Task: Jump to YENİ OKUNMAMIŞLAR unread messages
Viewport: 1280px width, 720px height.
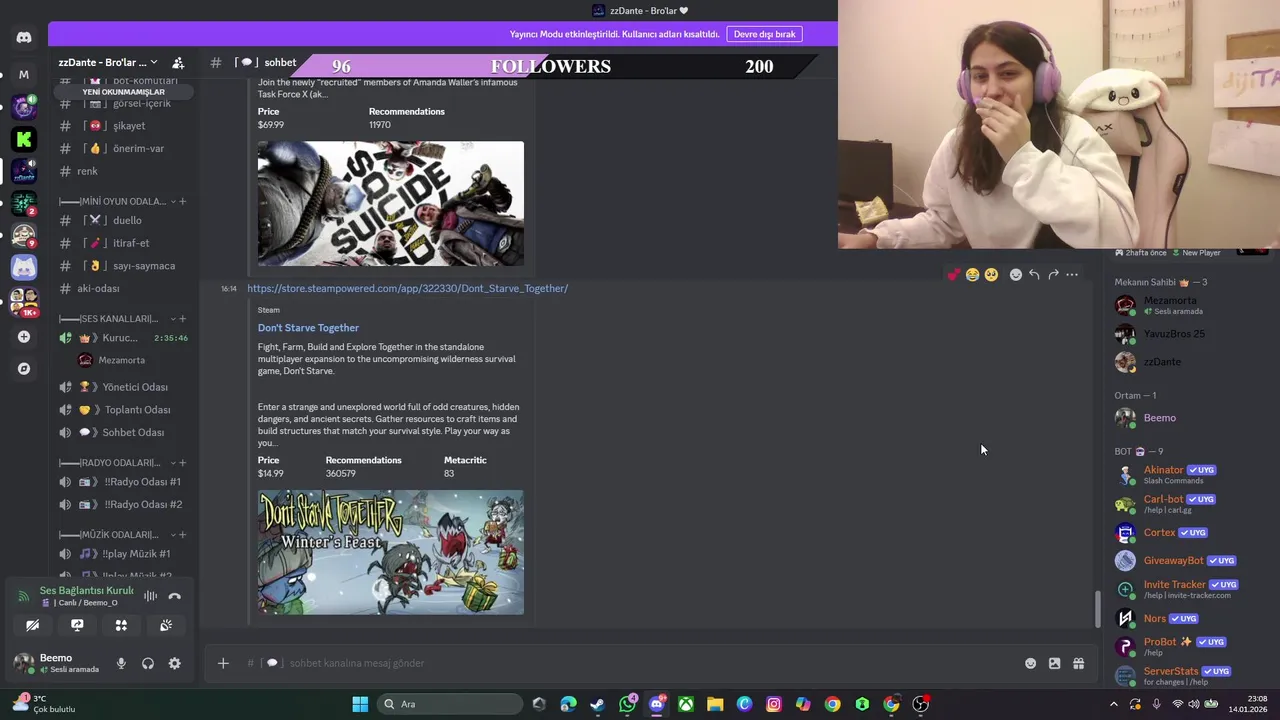Action: (x=124, y=92)
